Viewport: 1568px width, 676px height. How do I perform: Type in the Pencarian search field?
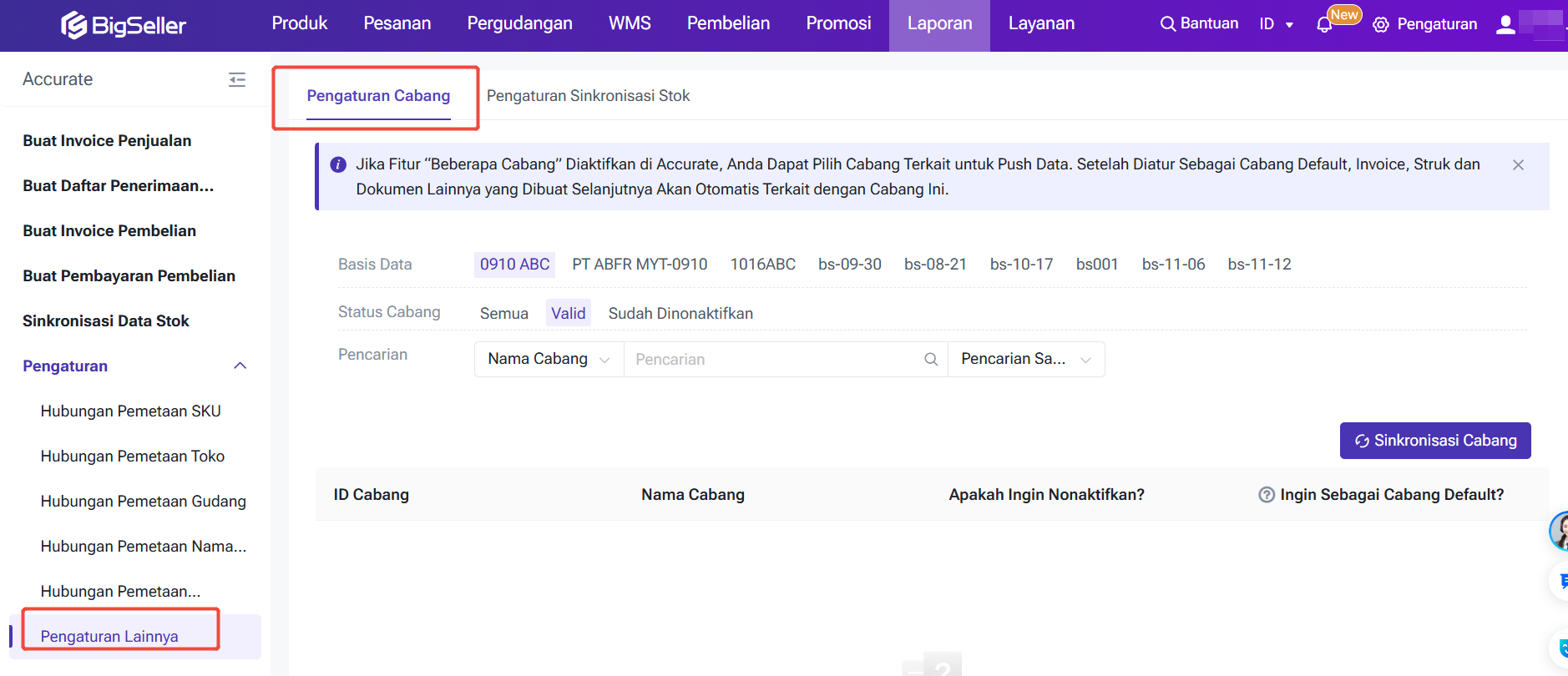coord(772,360)
